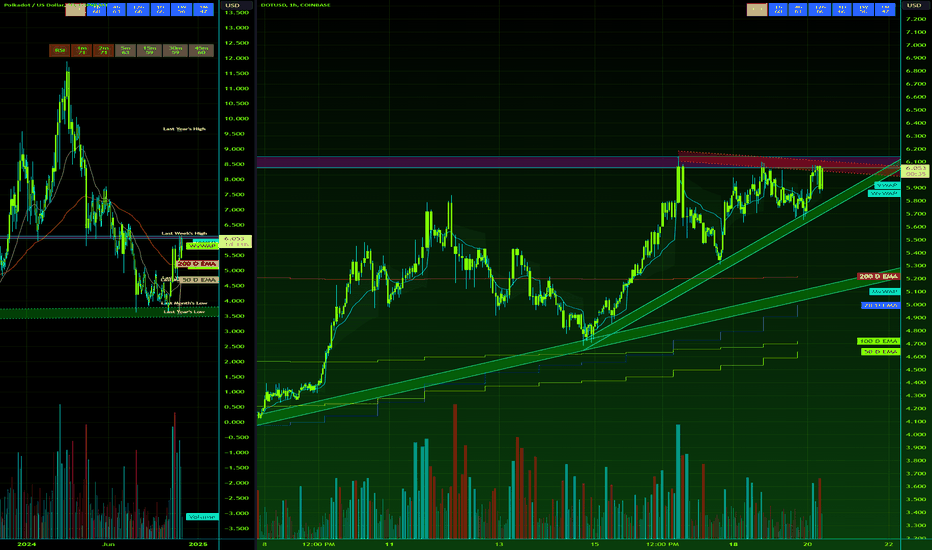Select the red 200 D EMA label on left chart
This screenshot has width=932, height=550.
[x=197, y=264]
